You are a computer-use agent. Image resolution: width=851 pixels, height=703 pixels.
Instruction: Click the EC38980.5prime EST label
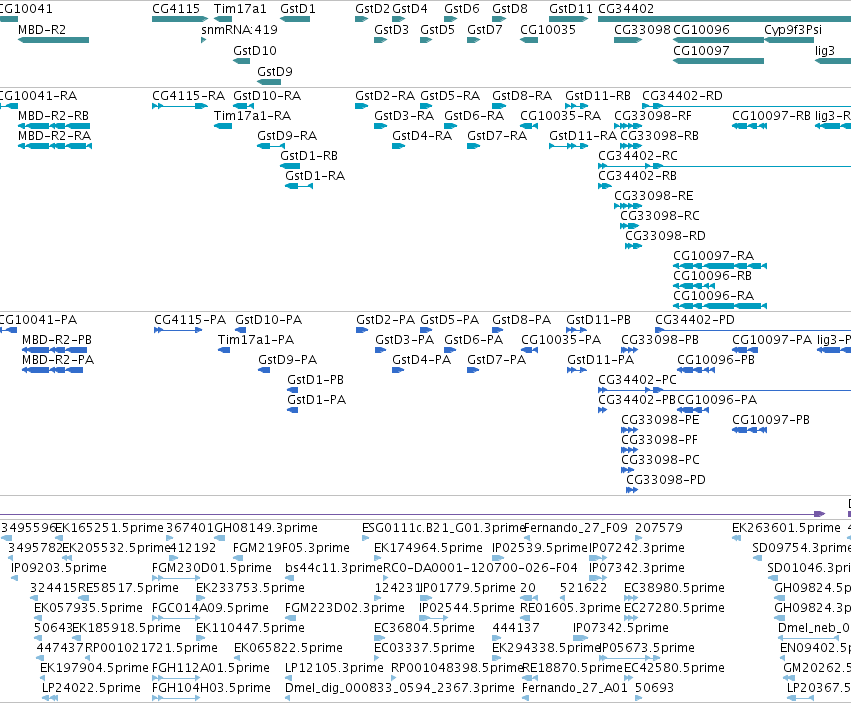click(674, 588)
